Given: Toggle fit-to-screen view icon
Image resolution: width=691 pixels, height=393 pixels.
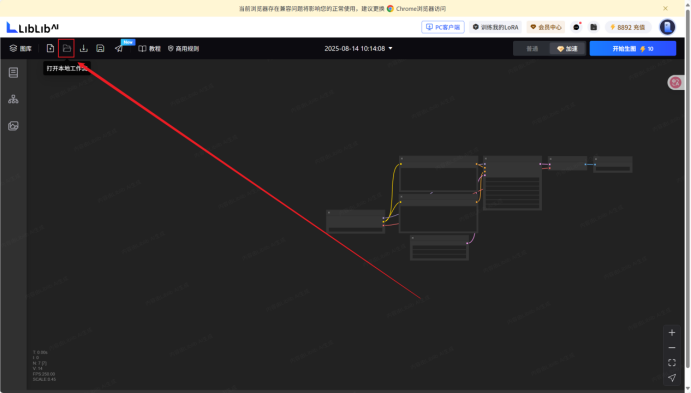Looking at the screenshot, I should coord(672,363).
